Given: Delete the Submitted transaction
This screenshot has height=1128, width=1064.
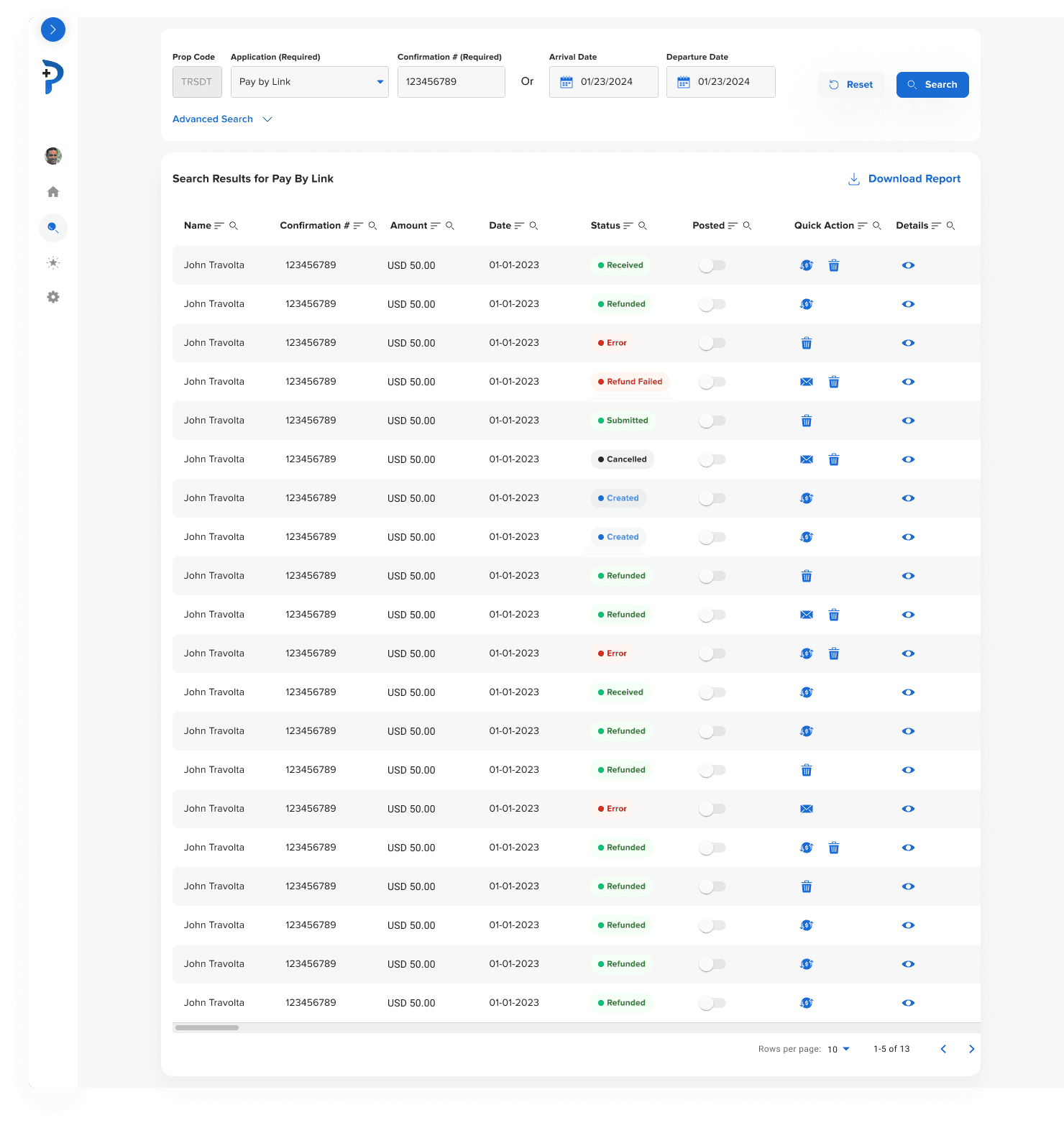Looking at the screenshot, I should [x=807, y=421].
